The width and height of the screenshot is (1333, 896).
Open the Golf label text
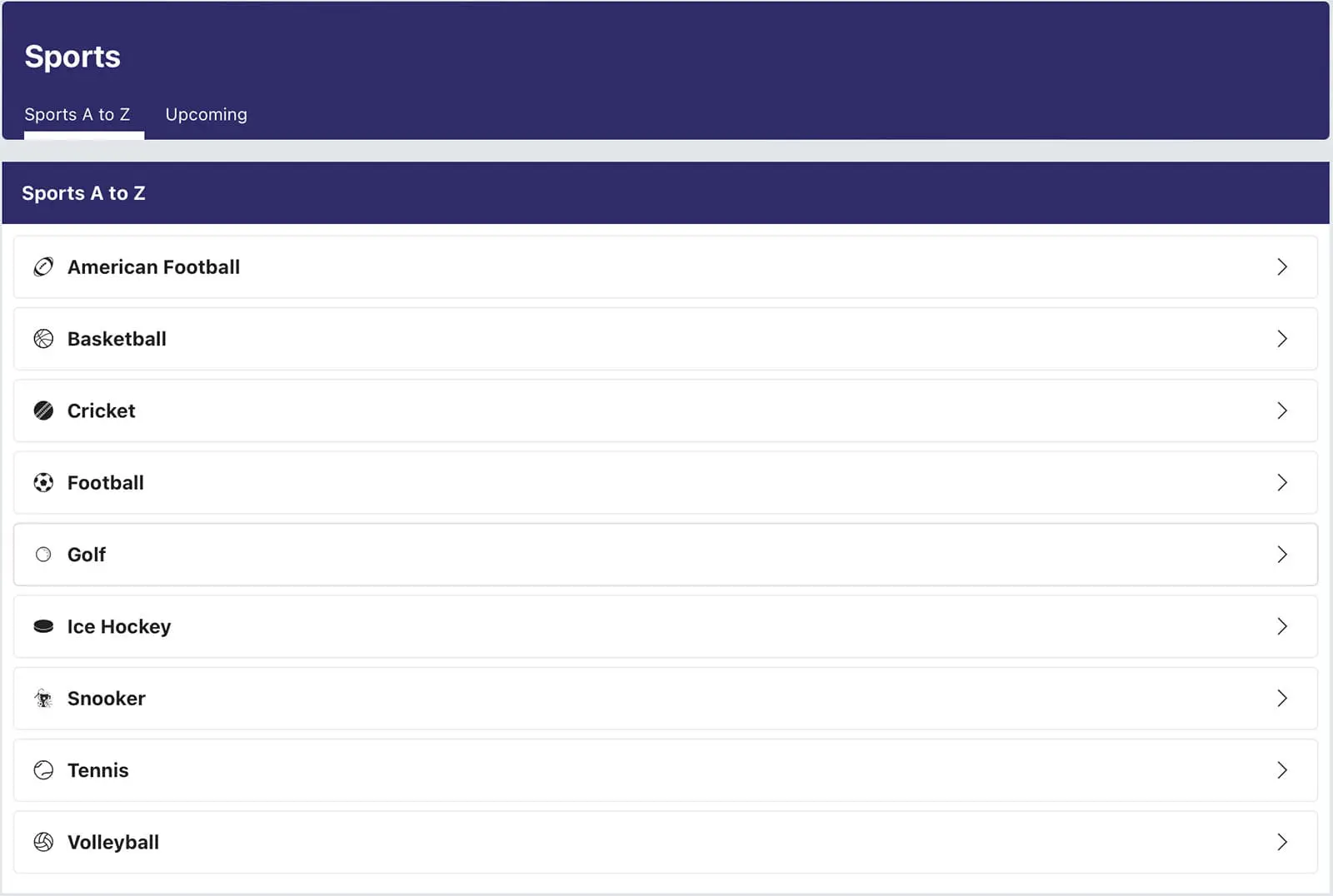[x=87, y=555]
